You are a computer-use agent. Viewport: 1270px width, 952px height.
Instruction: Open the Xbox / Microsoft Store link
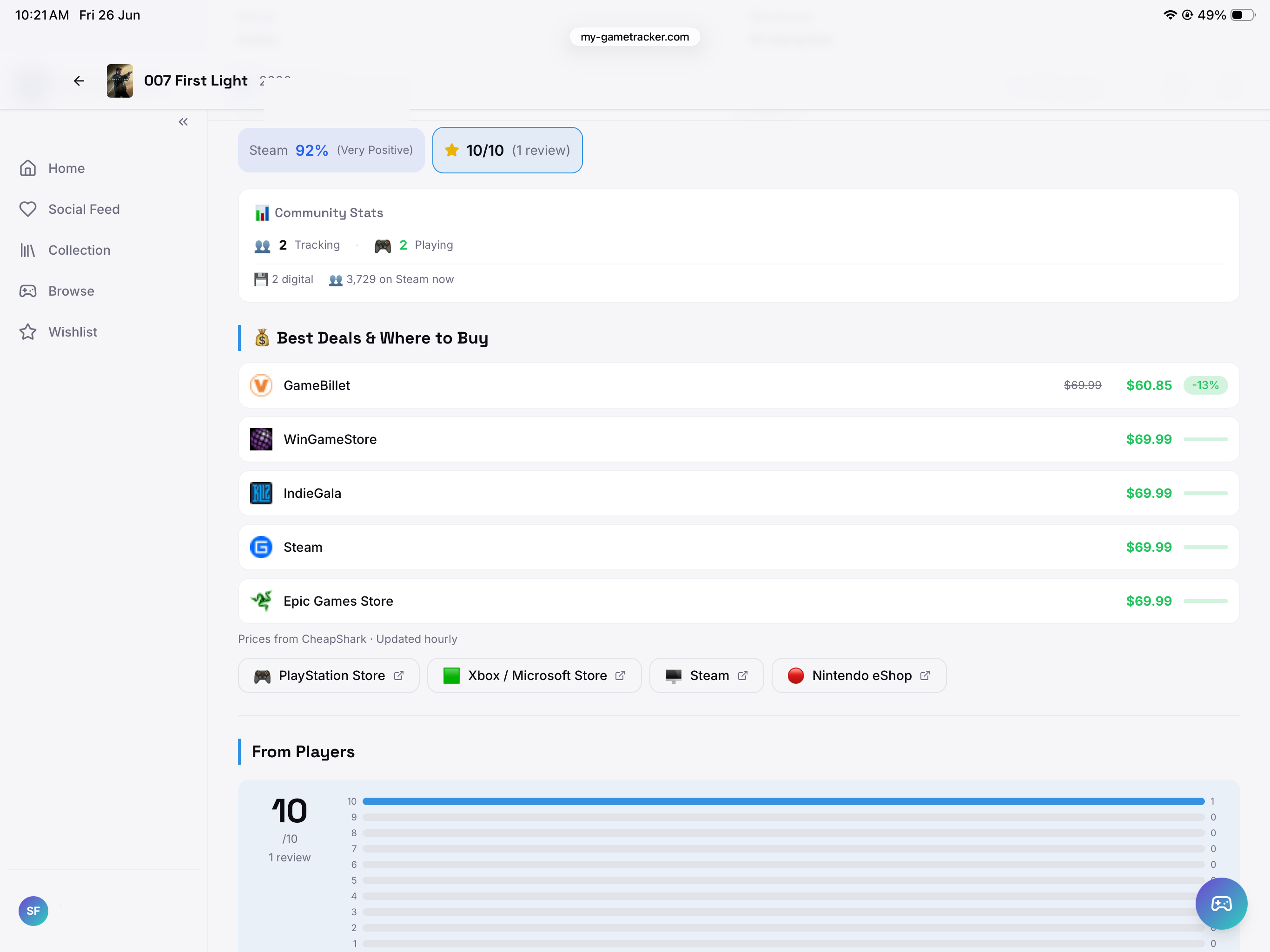point(534,676)
